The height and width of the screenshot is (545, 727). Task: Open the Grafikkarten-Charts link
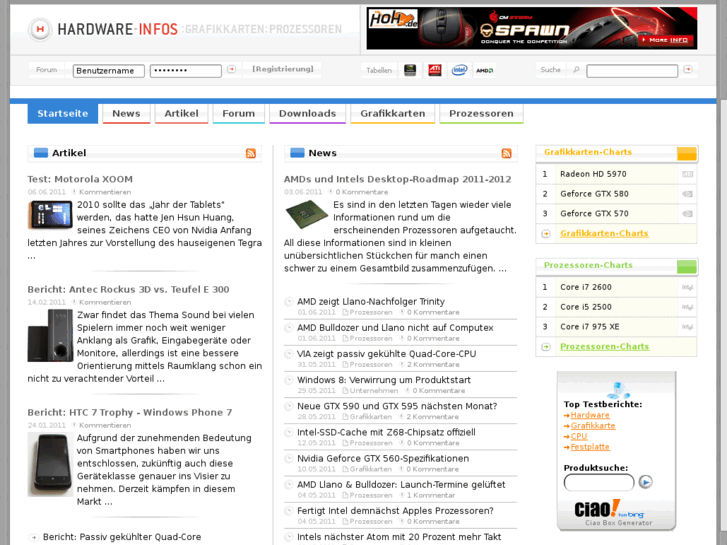[604, 233]
